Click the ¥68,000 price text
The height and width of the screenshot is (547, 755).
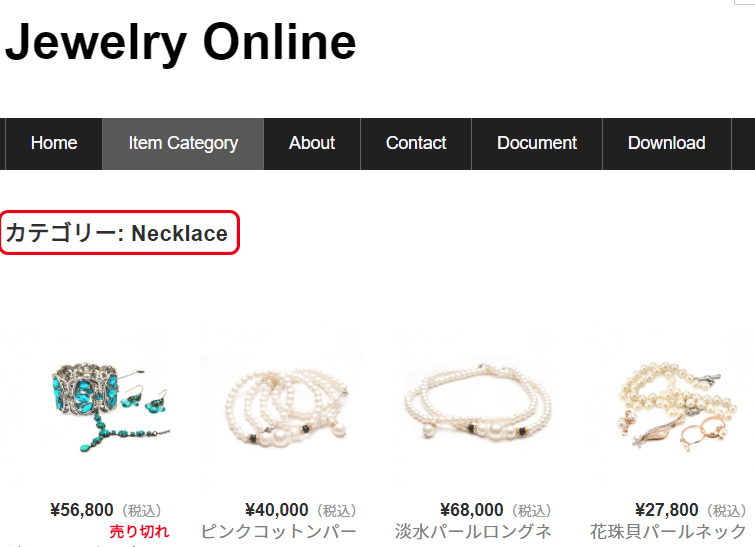(x=471, y=510)
